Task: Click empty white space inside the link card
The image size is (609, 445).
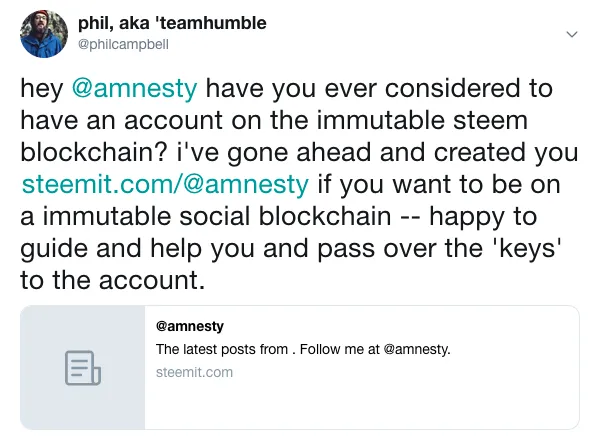Action: click(361, 406)
